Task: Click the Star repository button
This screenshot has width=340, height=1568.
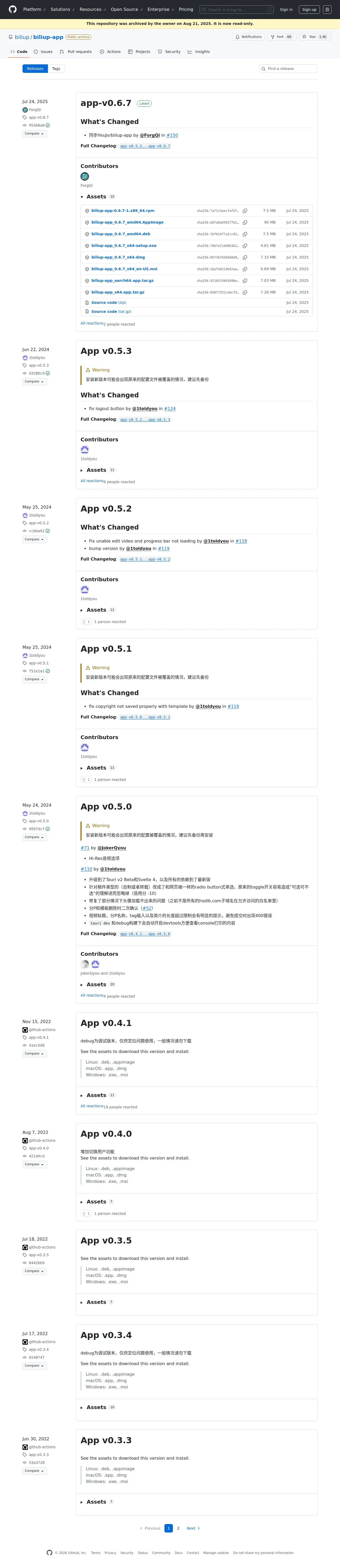Action: (315, 37)
